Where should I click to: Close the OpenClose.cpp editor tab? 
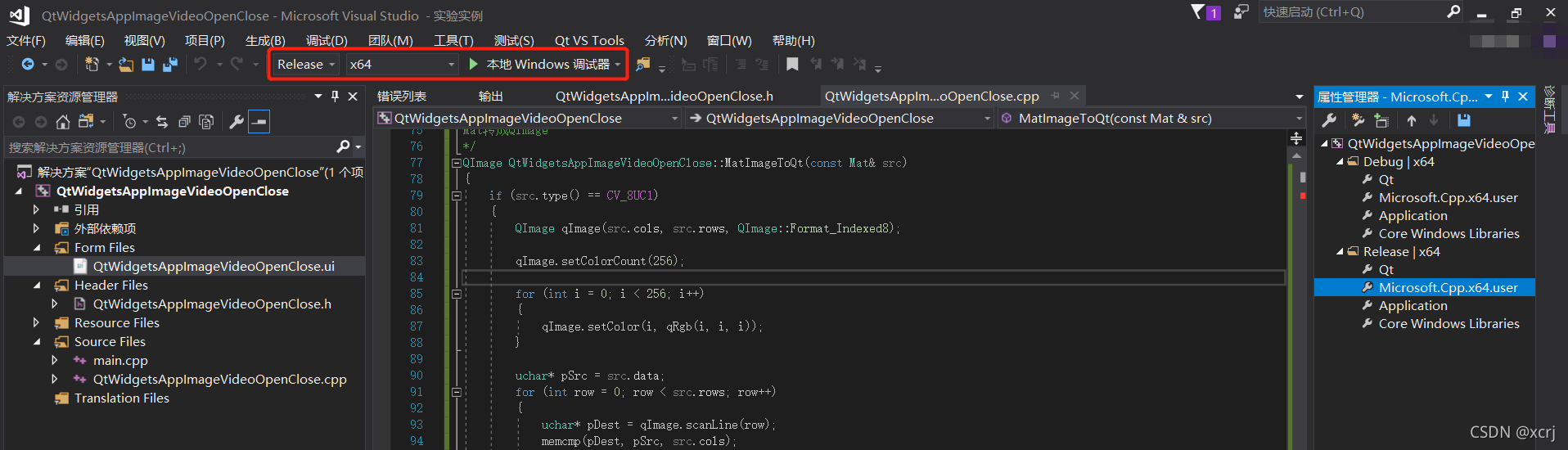coord(1075,96)
